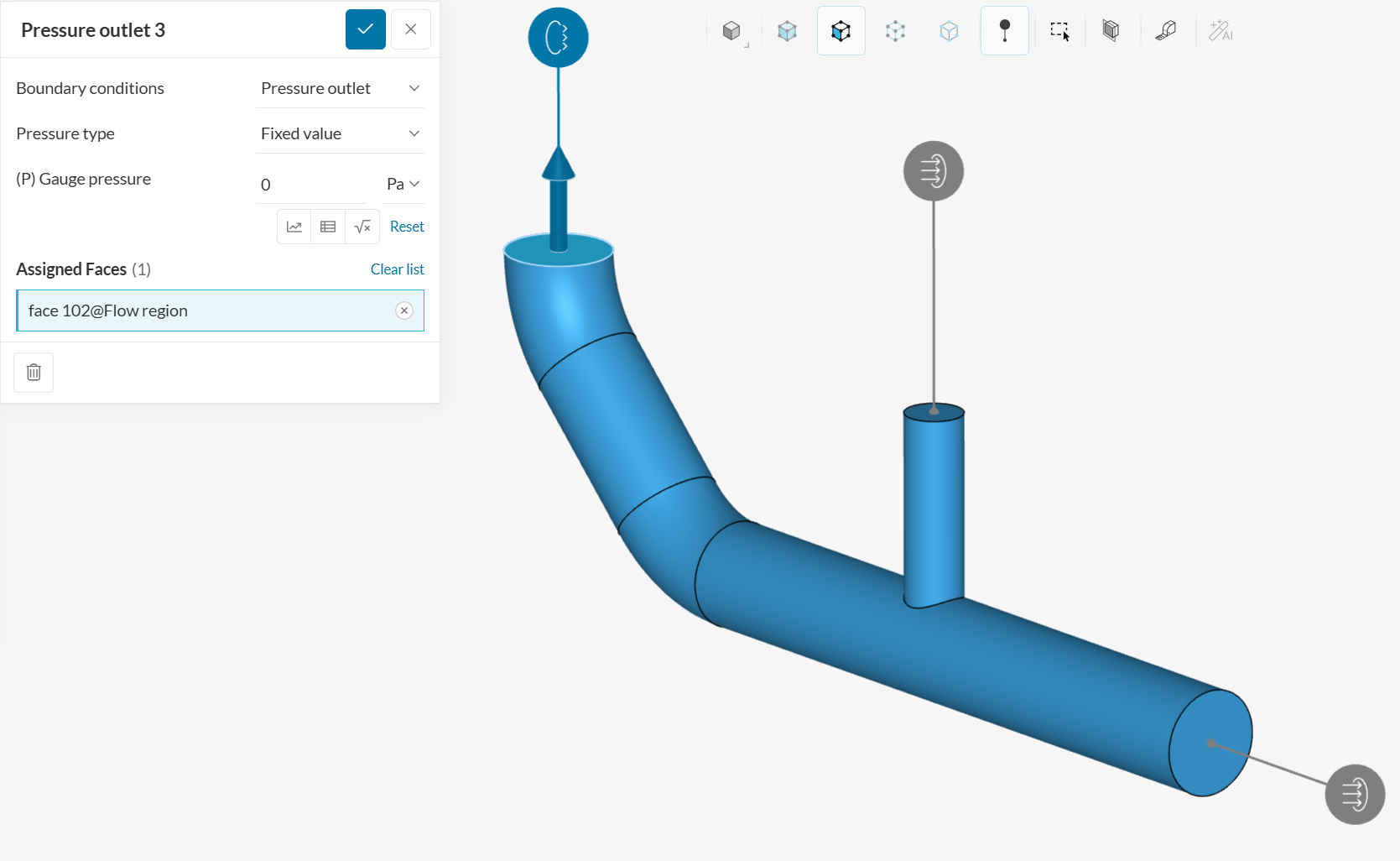
Task: Open the table input icon
Action: [328, 227]
